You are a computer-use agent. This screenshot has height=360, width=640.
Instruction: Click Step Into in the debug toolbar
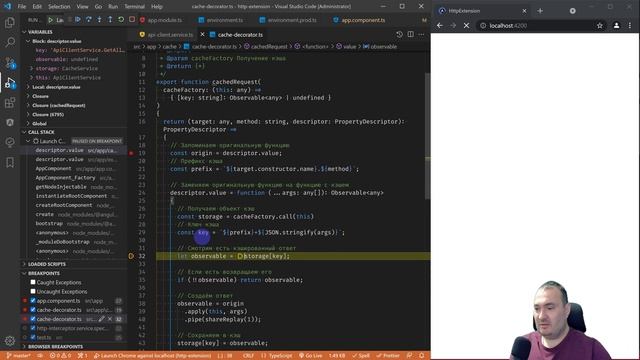click(99, 20)
